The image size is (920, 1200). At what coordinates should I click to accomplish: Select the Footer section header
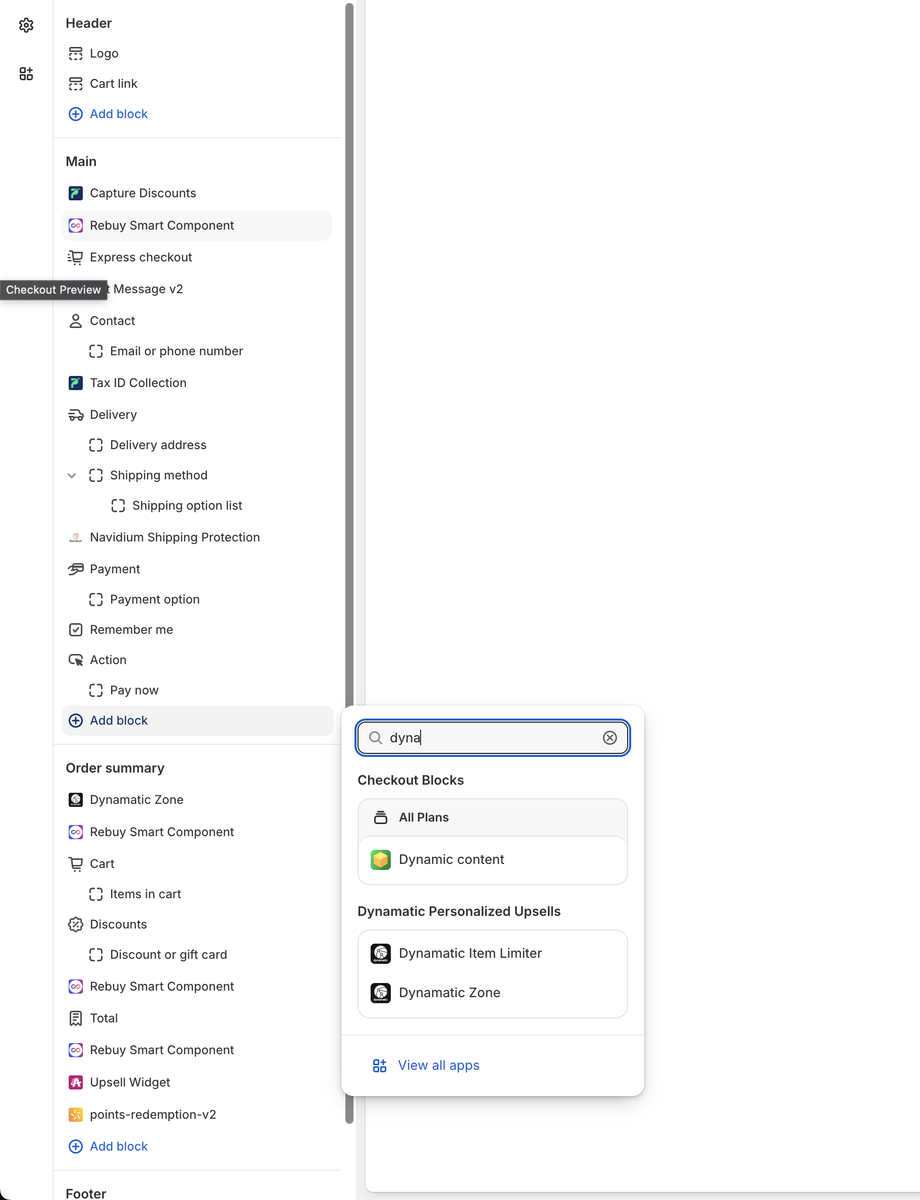click(86, 1193)
